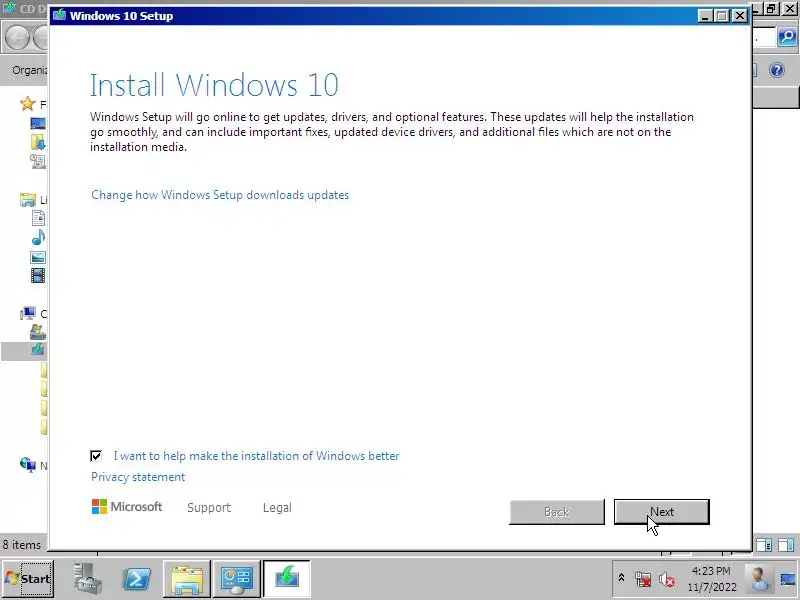Switch to Windows 10 Setup taskbar button

[286, 579]
